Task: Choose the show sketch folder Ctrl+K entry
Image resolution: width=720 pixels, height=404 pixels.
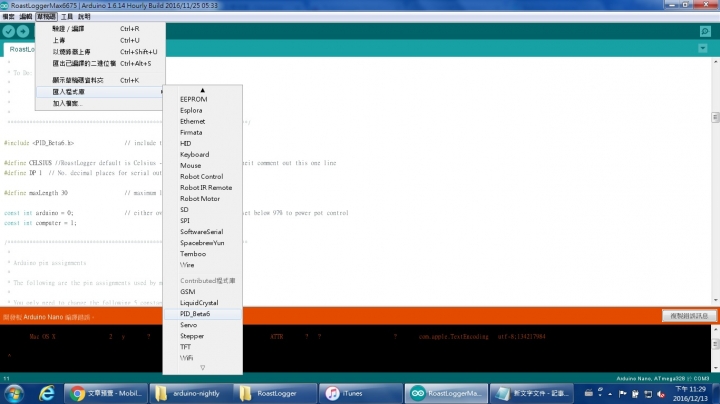Action: (x=100, y=80)
